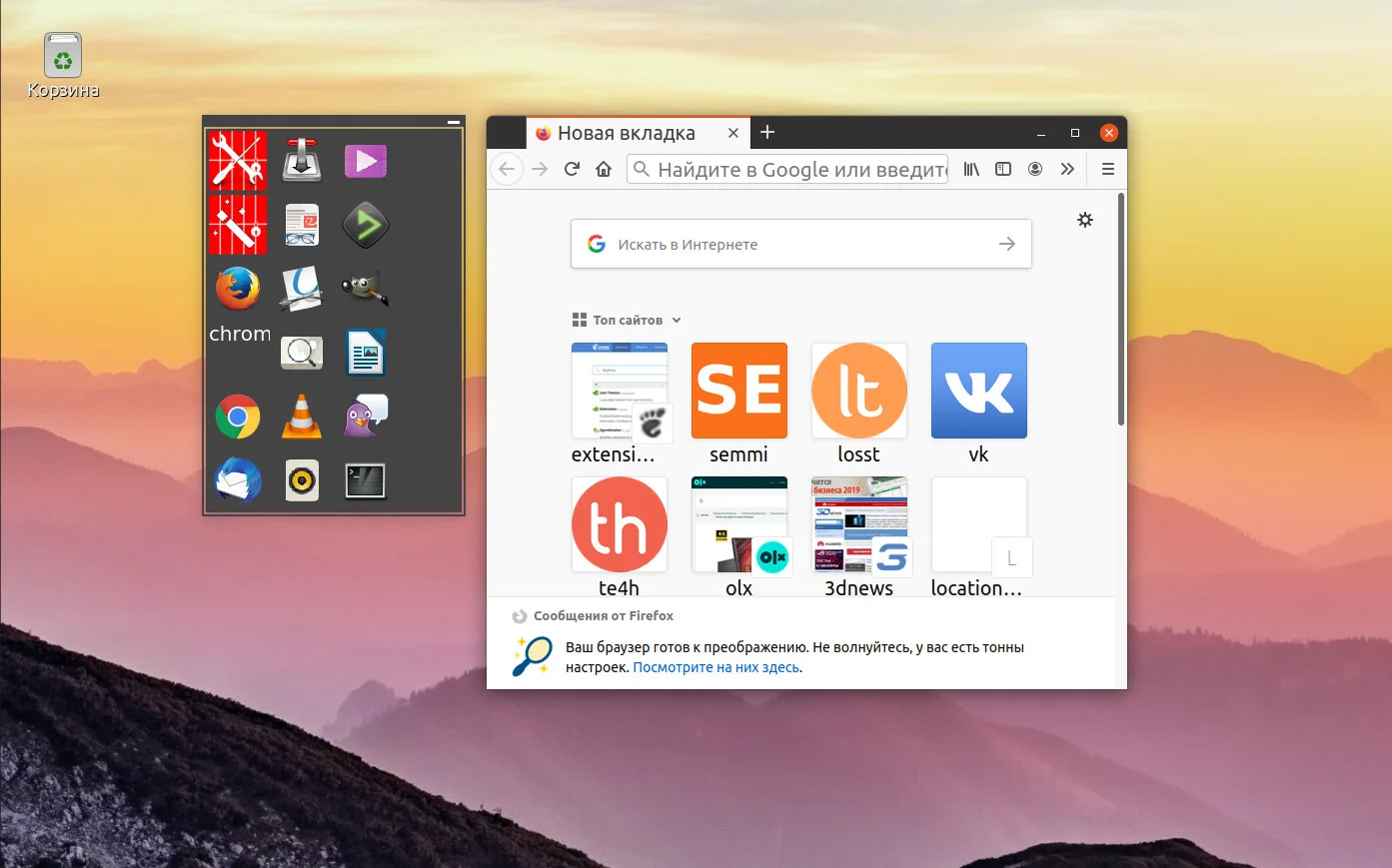Viewport: 1392px width, 868px height.
Task: Launch Okular icon with glasses on paper
Action: [302, 289]
